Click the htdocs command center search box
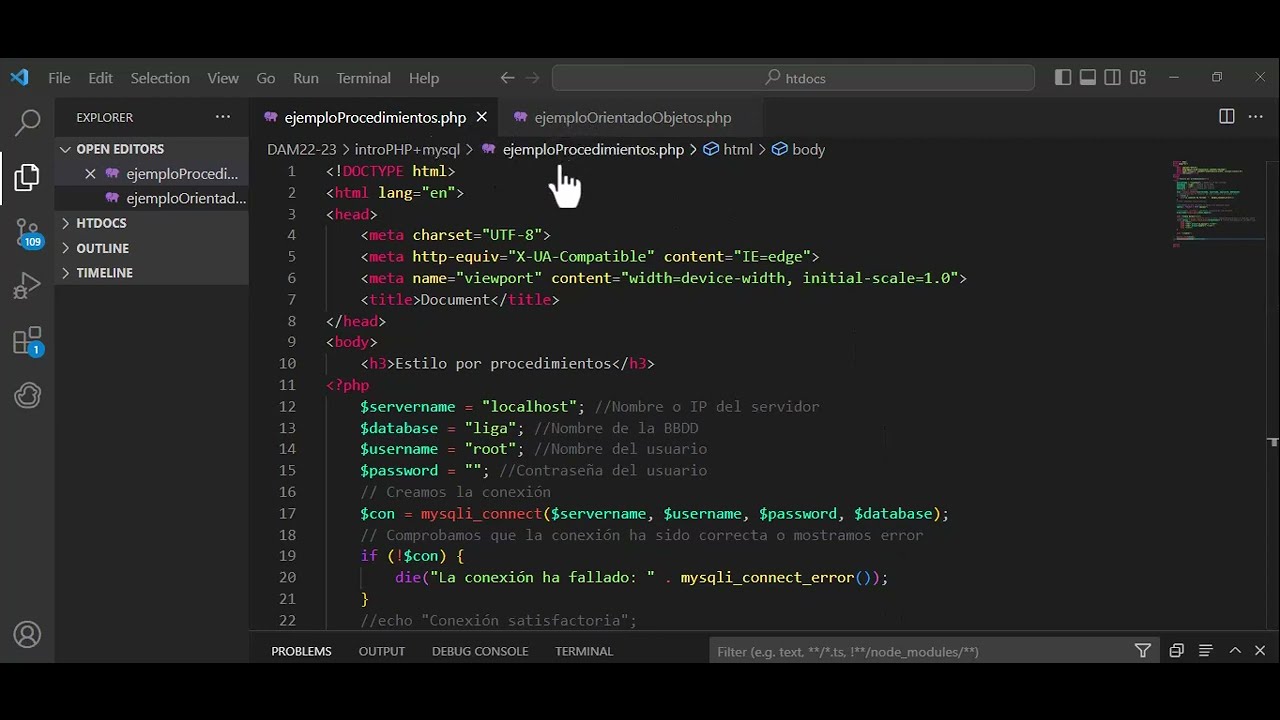 793,78
